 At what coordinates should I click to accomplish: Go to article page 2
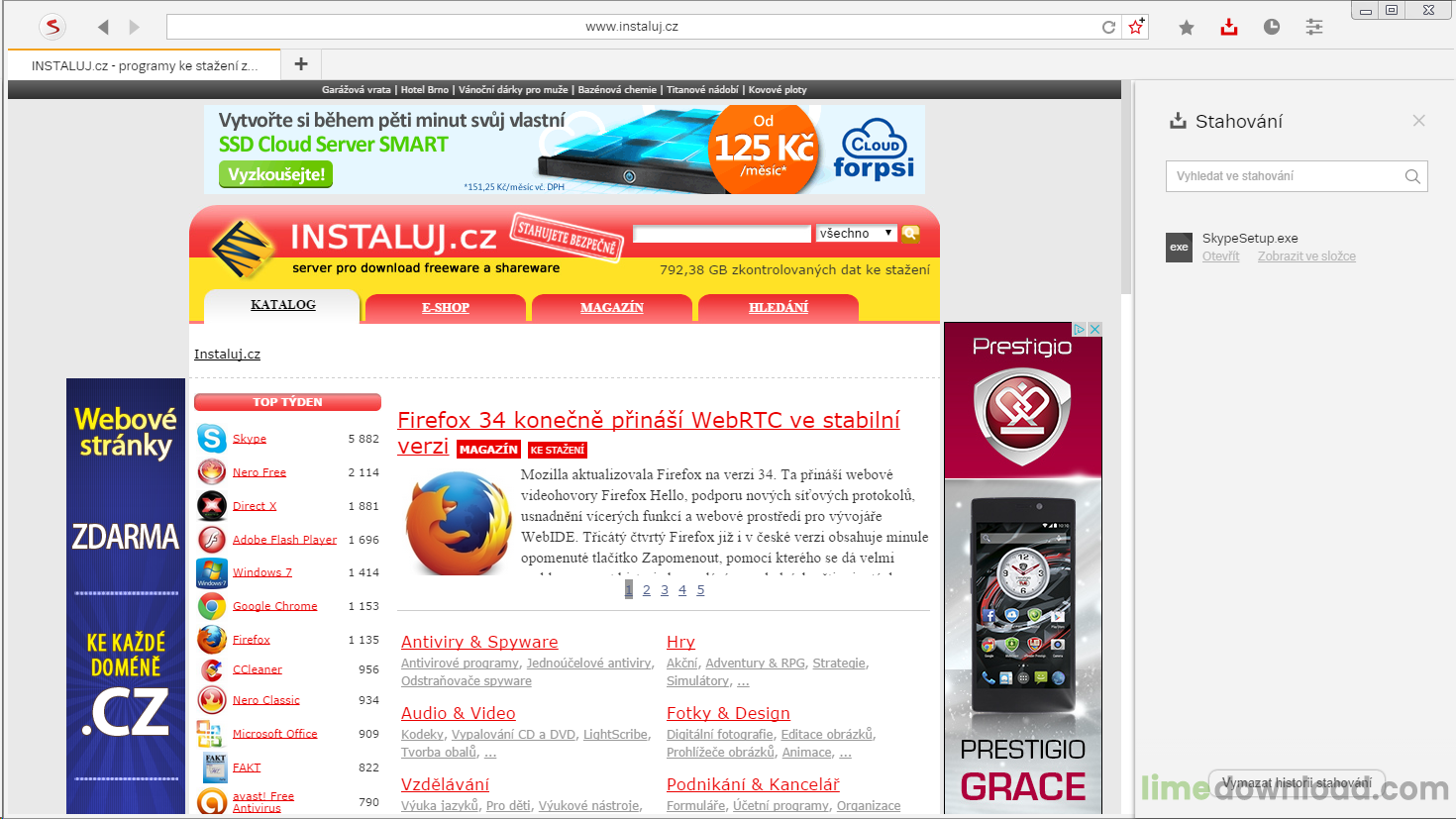647,590
